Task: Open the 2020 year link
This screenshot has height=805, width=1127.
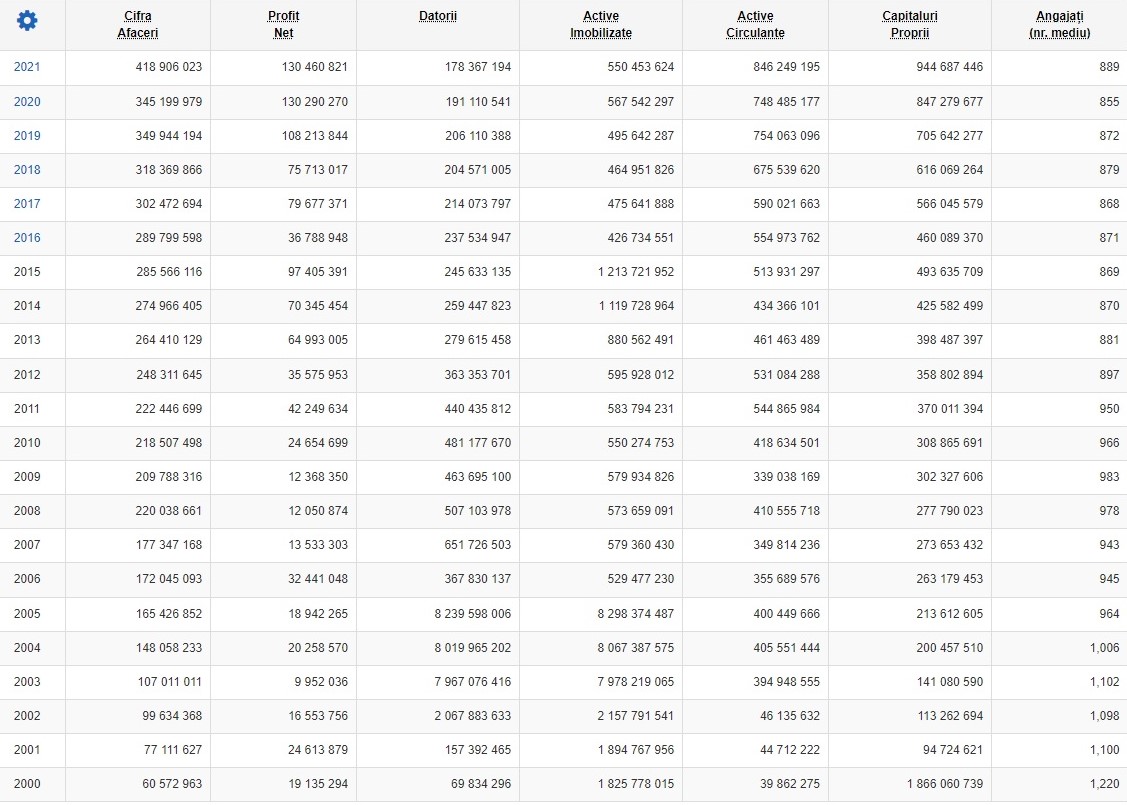Action: pos(27,101)
